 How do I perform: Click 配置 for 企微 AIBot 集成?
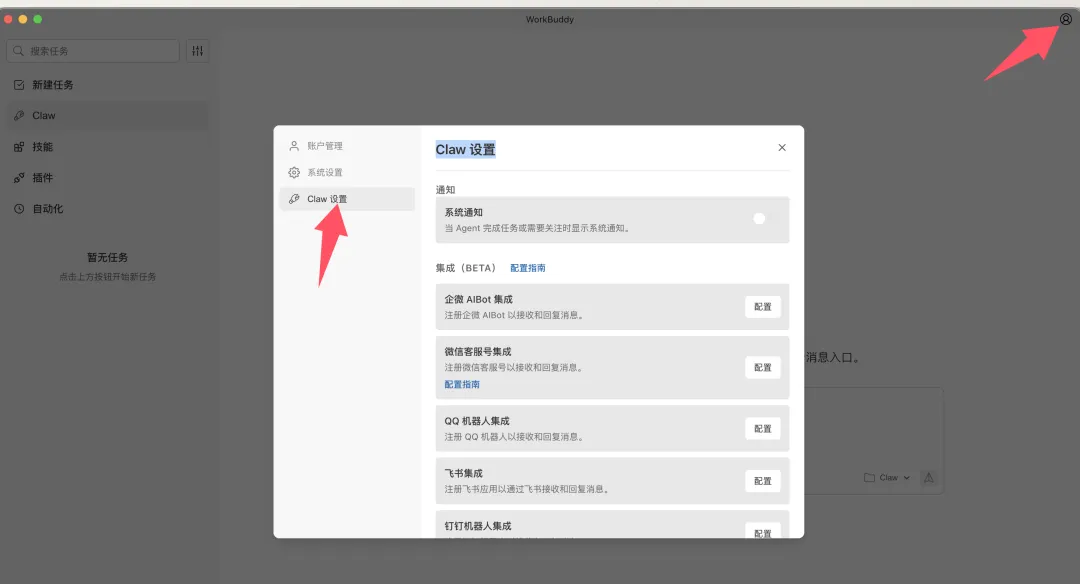pos(762,307)
